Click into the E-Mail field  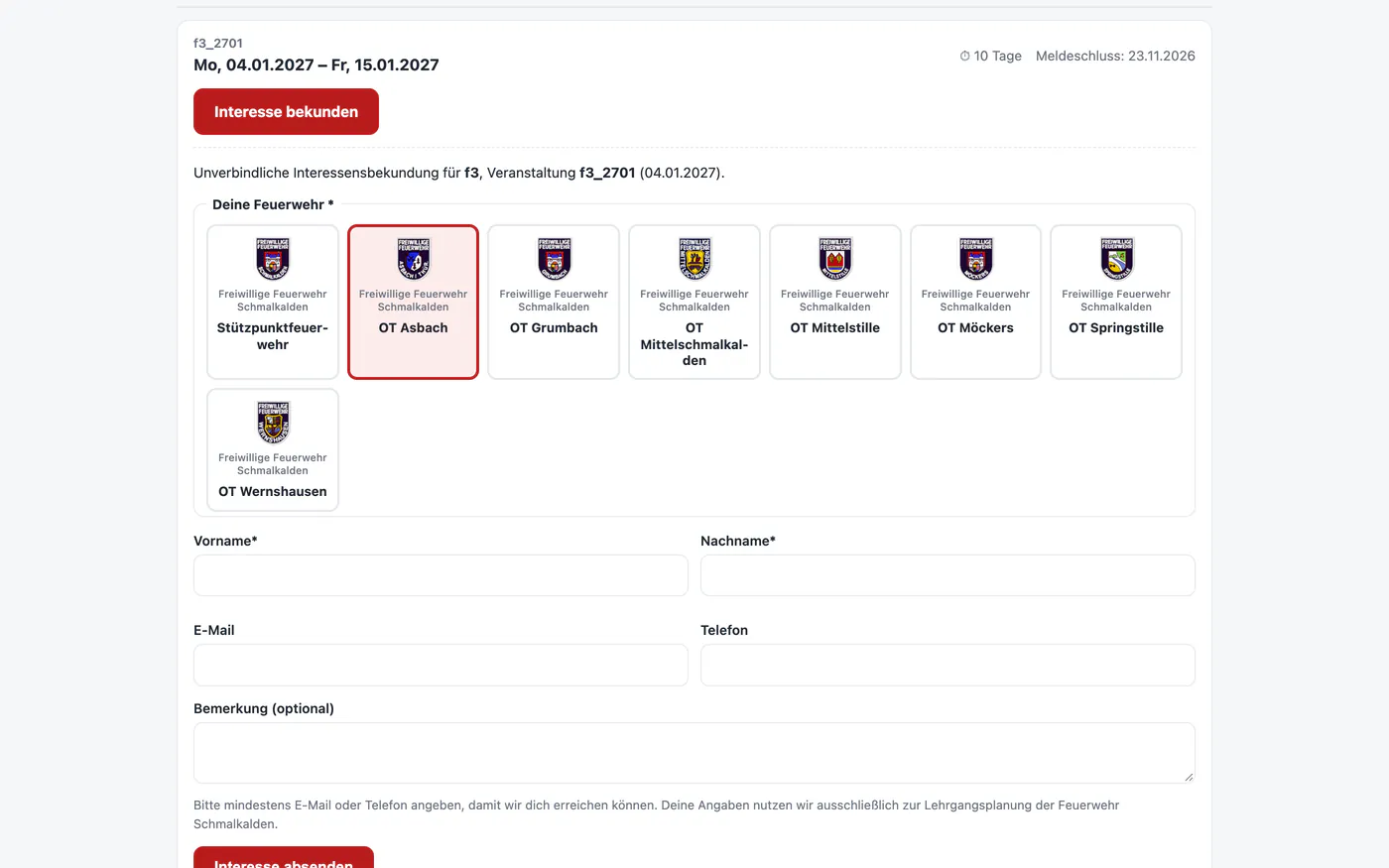point(441,665)
